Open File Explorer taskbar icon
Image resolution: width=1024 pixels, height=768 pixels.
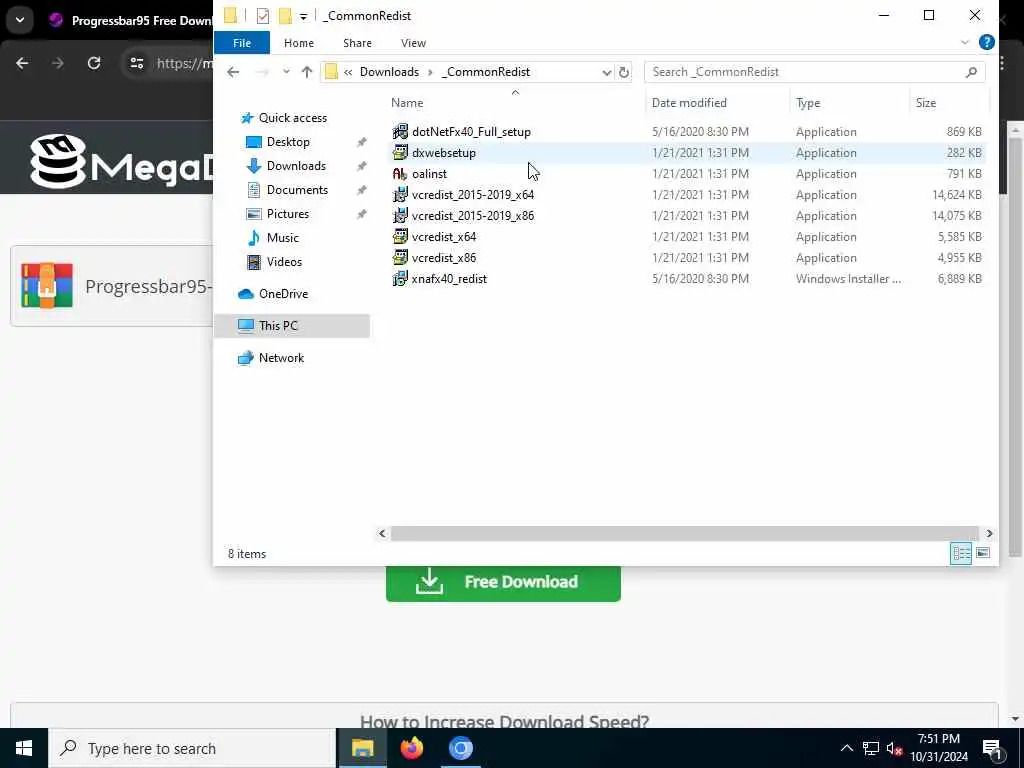(x=362, y=748)
